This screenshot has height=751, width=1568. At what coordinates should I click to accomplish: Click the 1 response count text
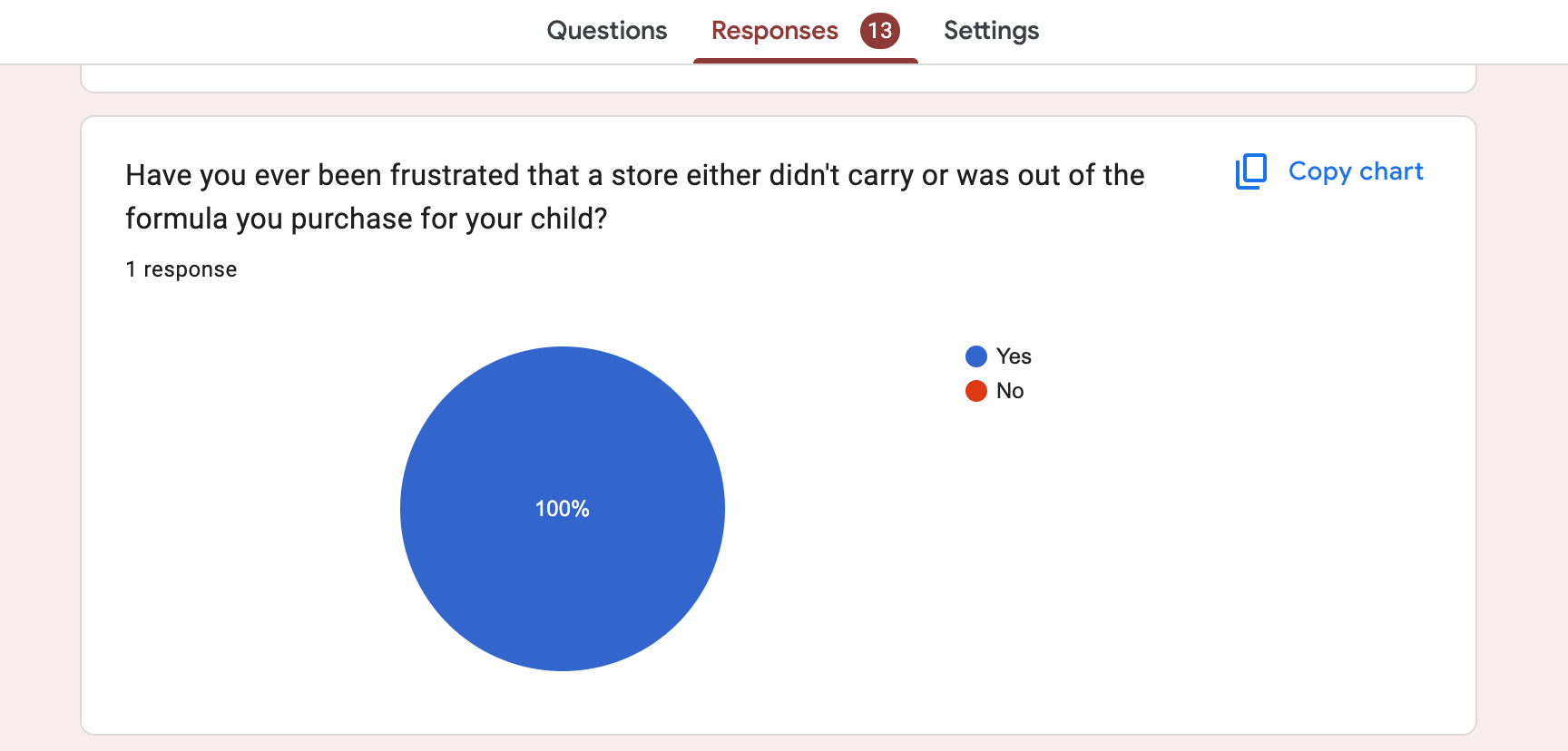(181, 269)
